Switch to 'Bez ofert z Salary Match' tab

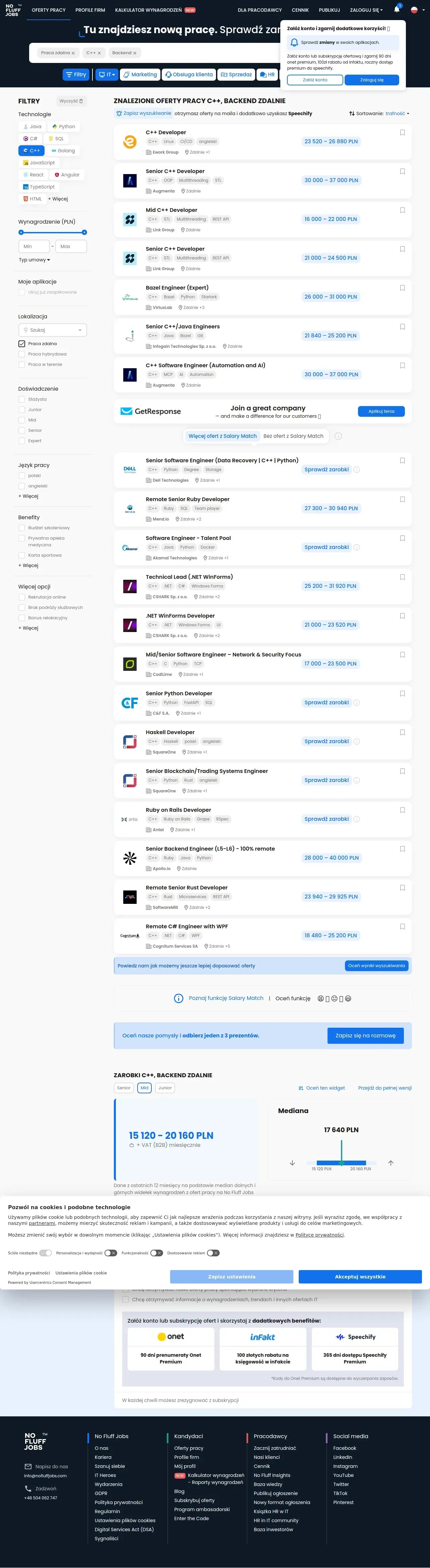point(293,436)
